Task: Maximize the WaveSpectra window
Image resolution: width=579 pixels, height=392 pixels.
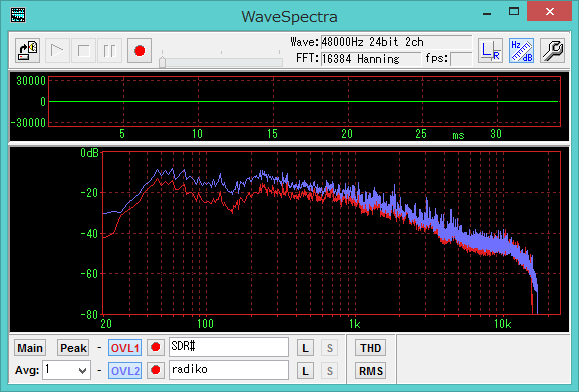Action: 514,12
